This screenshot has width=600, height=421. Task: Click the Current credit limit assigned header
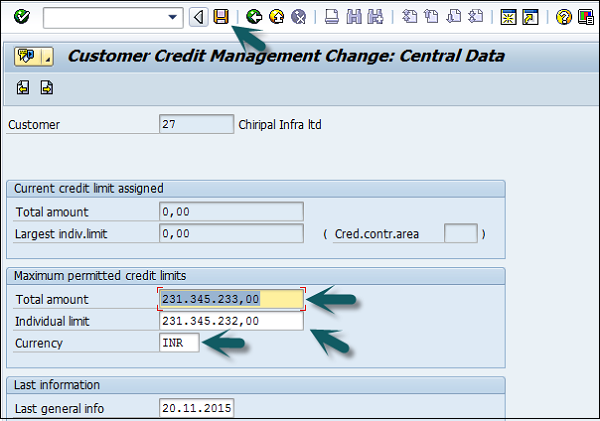[89, 189]
